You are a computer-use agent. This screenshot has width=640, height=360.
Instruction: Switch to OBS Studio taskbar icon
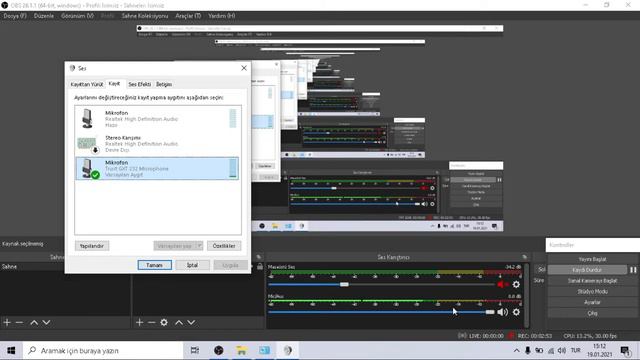[x=219, y=351]
